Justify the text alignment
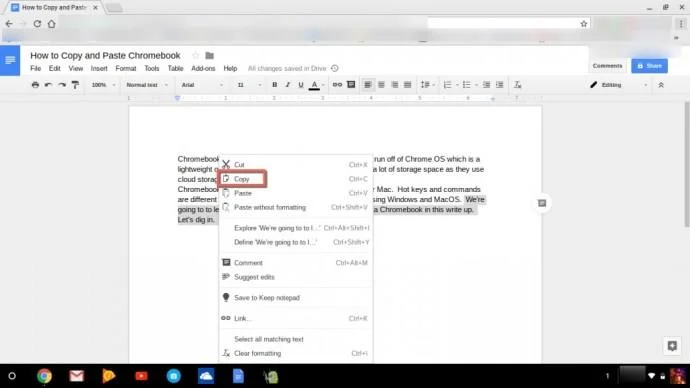This screenshot has width=690, height=388. 408,85
